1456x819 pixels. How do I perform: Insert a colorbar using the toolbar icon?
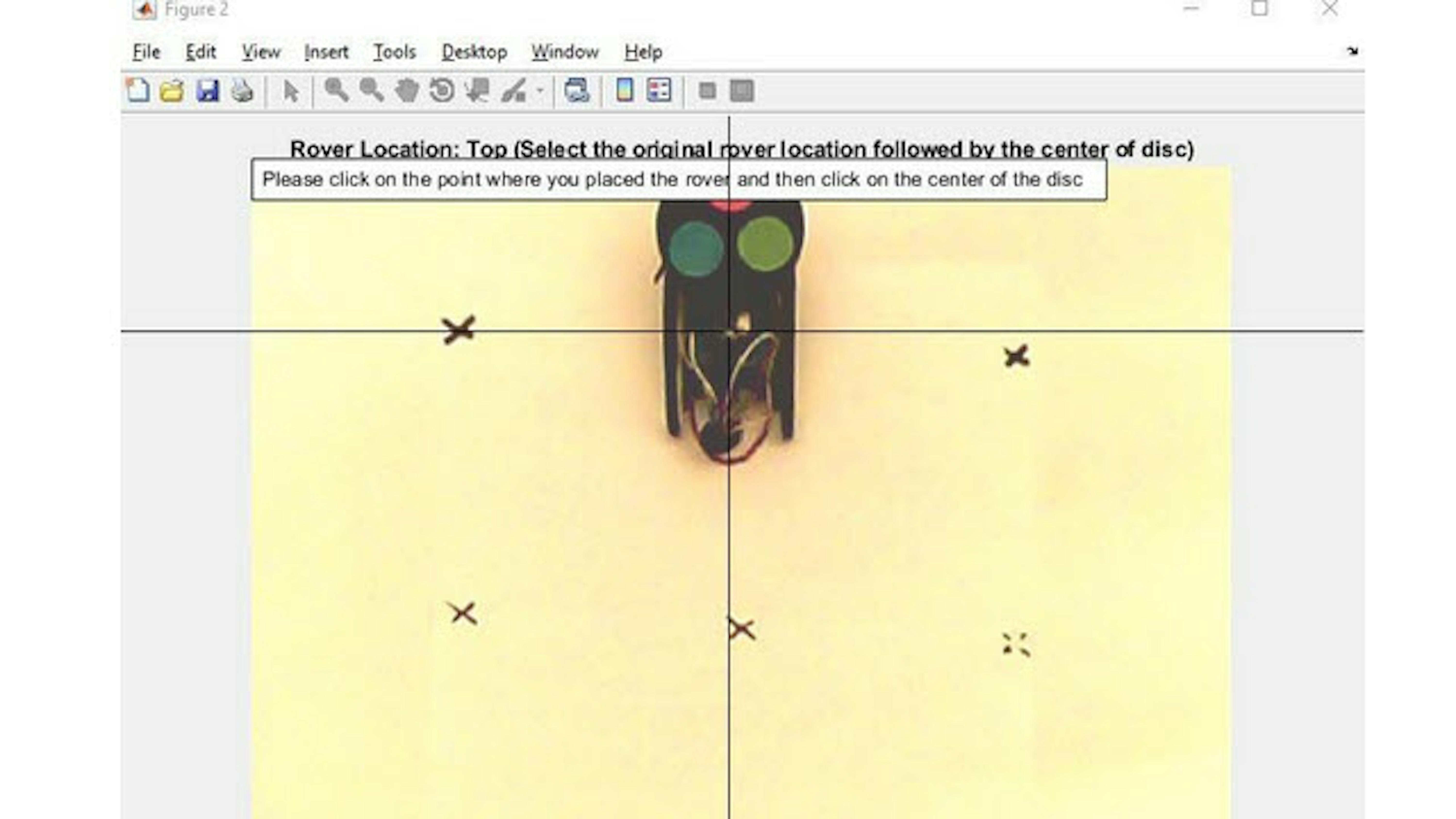(625, 91)
